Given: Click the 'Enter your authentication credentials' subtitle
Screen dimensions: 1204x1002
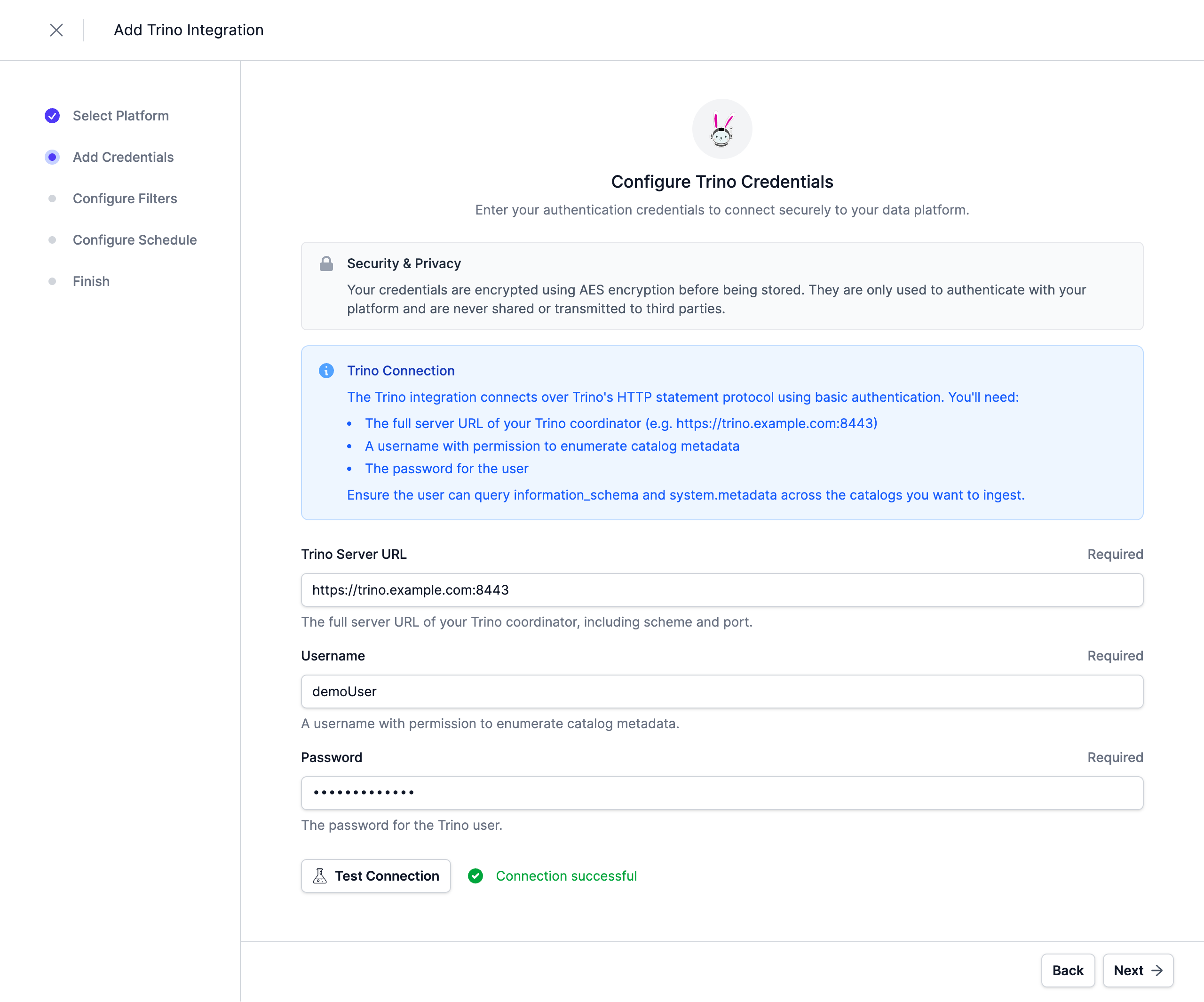Looking at the screenshot, I should (x=722, y=210).
